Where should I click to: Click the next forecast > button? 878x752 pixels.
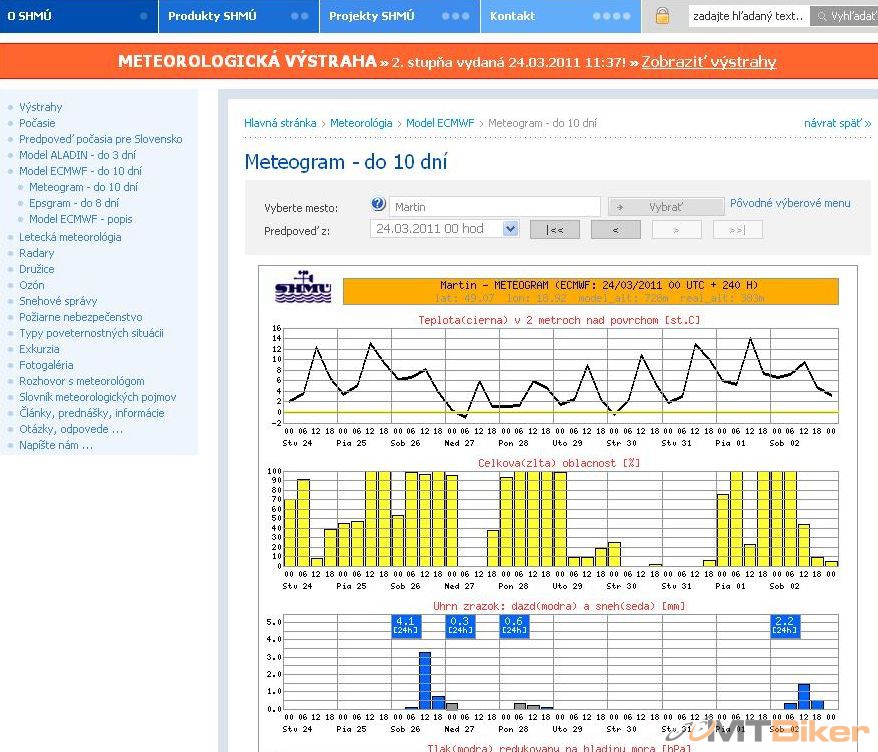click(676, 230)
